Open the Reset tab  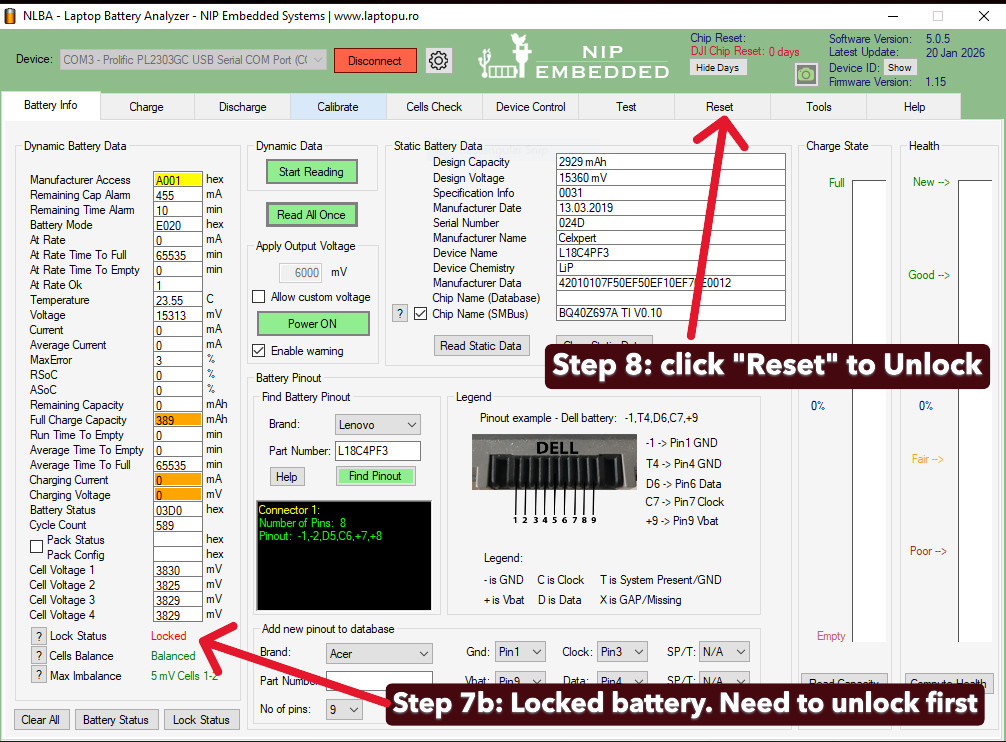coord(720,107)
